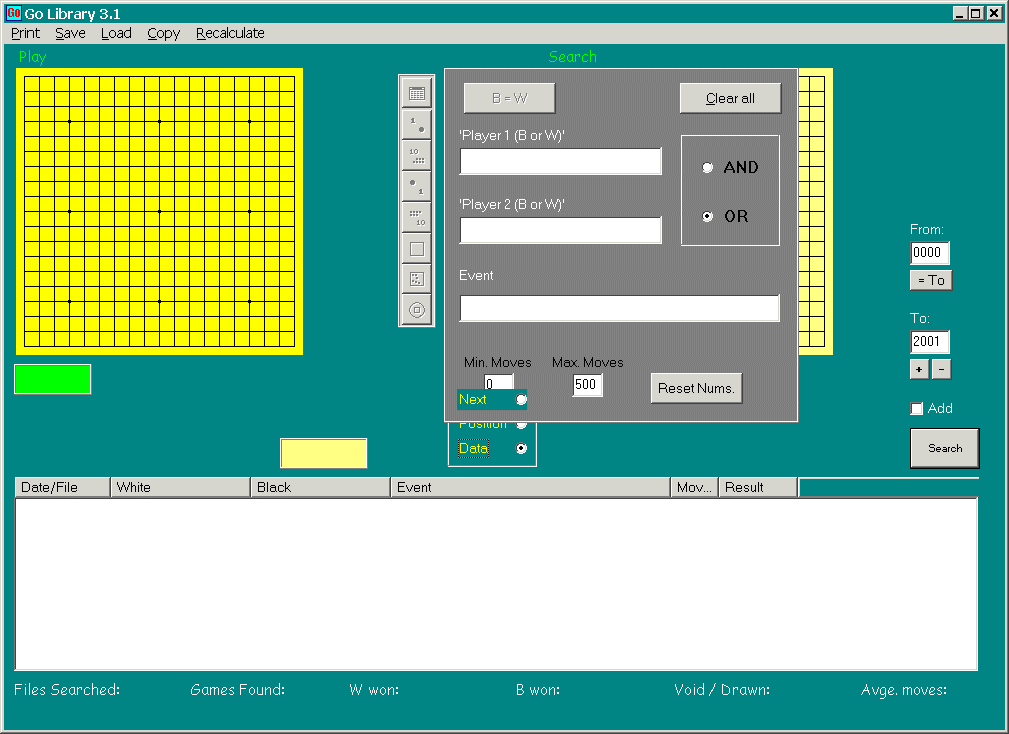This screenshot has width=1009, height=734.
Task: Click the Date/File column header
Action: click(62, 488)
